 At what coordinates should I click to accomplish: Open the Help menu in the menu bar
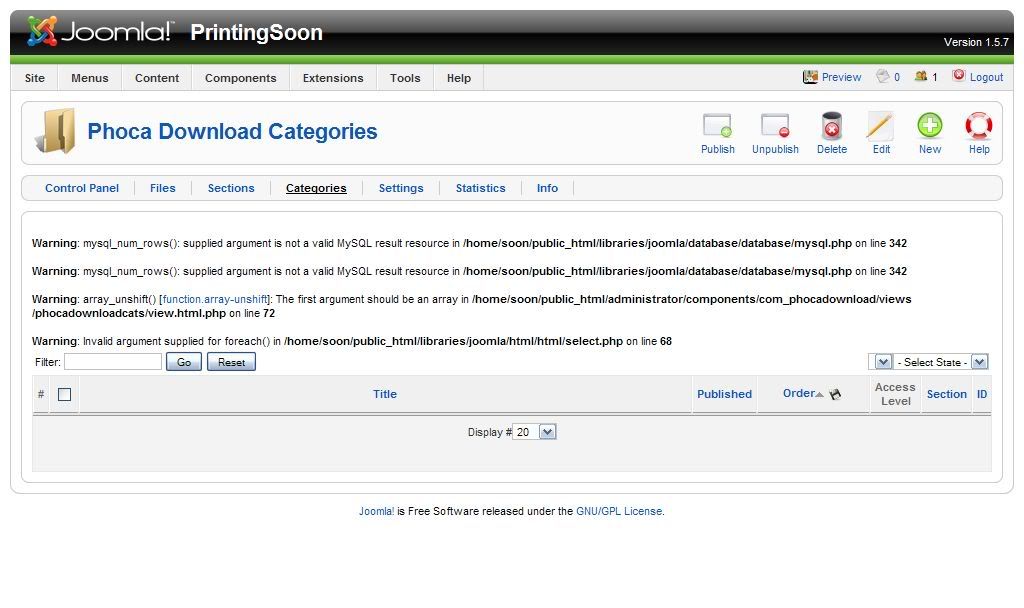(458, 78)
